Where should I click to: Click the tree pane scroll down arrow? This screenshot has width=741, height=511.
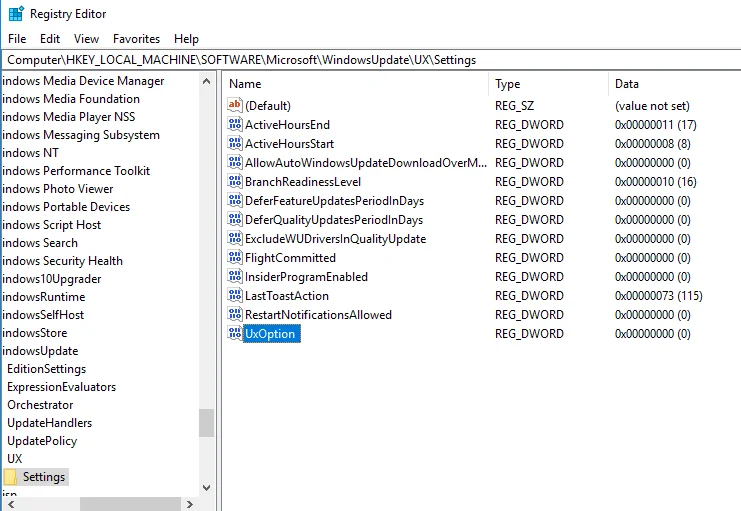207,487
